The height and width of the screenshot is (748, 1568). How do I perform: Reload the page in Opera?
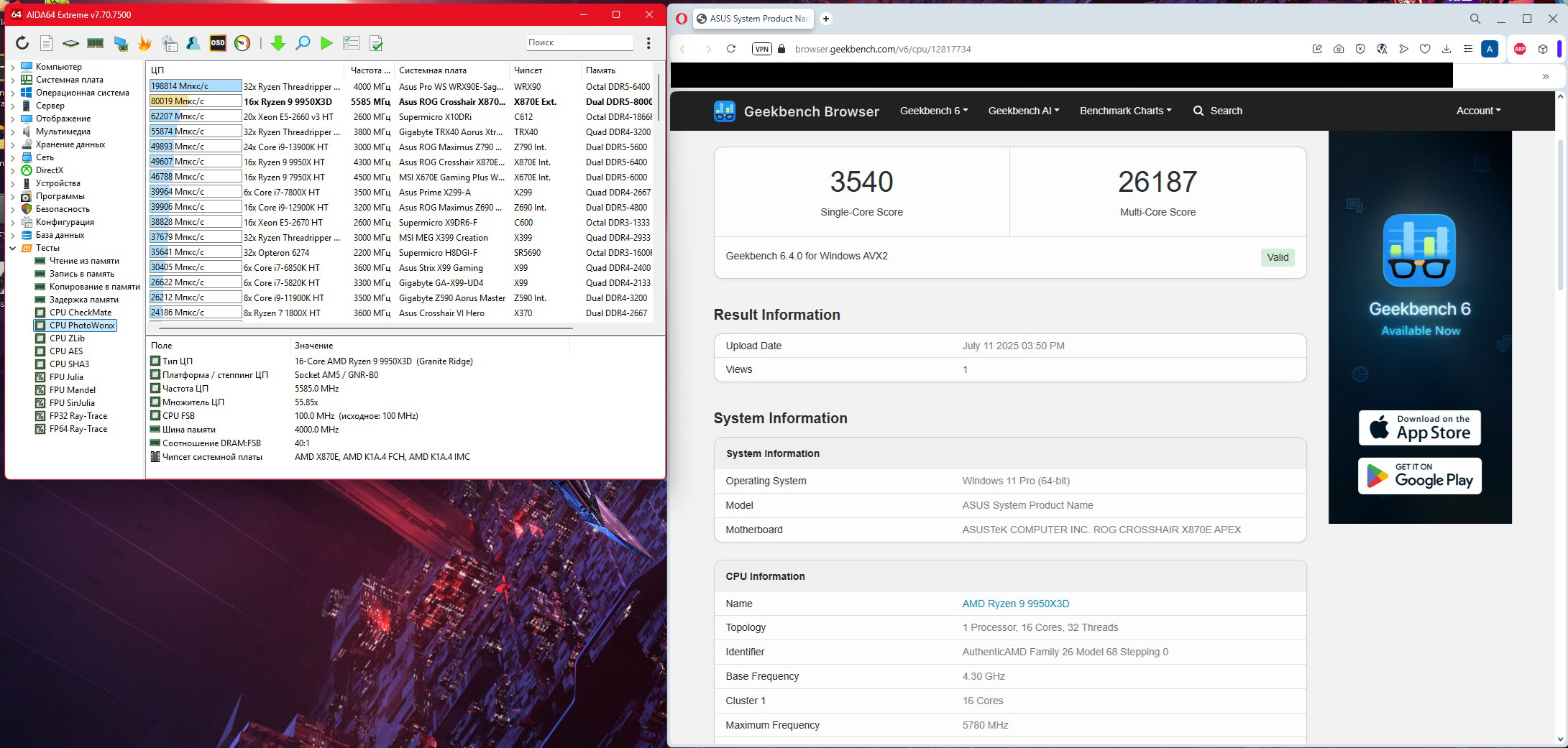(731, 49)
